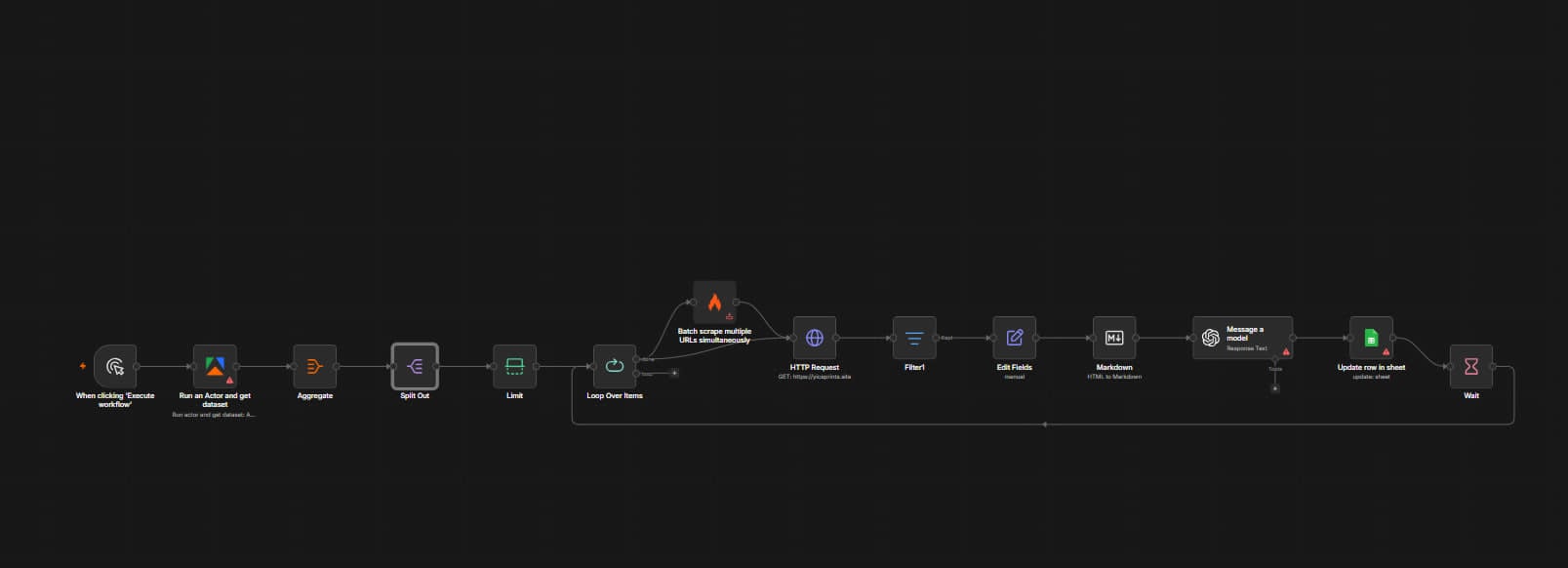
Task: Open the Edit Fields pencil node
Action: [x=1015, y=338]
